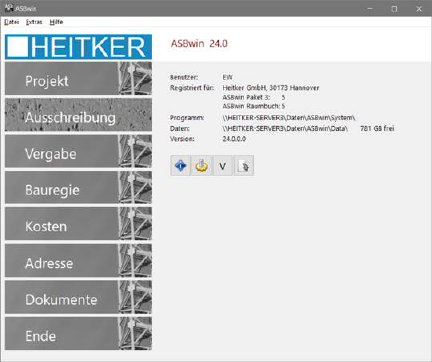Screen dimensions: 432x362
Task: Click the V toolbar button
Action: click(222, 165)
